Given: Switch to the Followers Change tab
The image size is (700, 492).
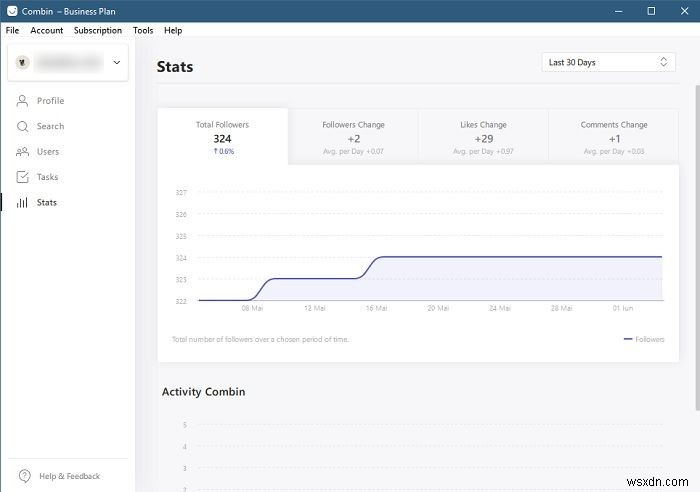Looking at the screenshot, I should coord(353,136).
